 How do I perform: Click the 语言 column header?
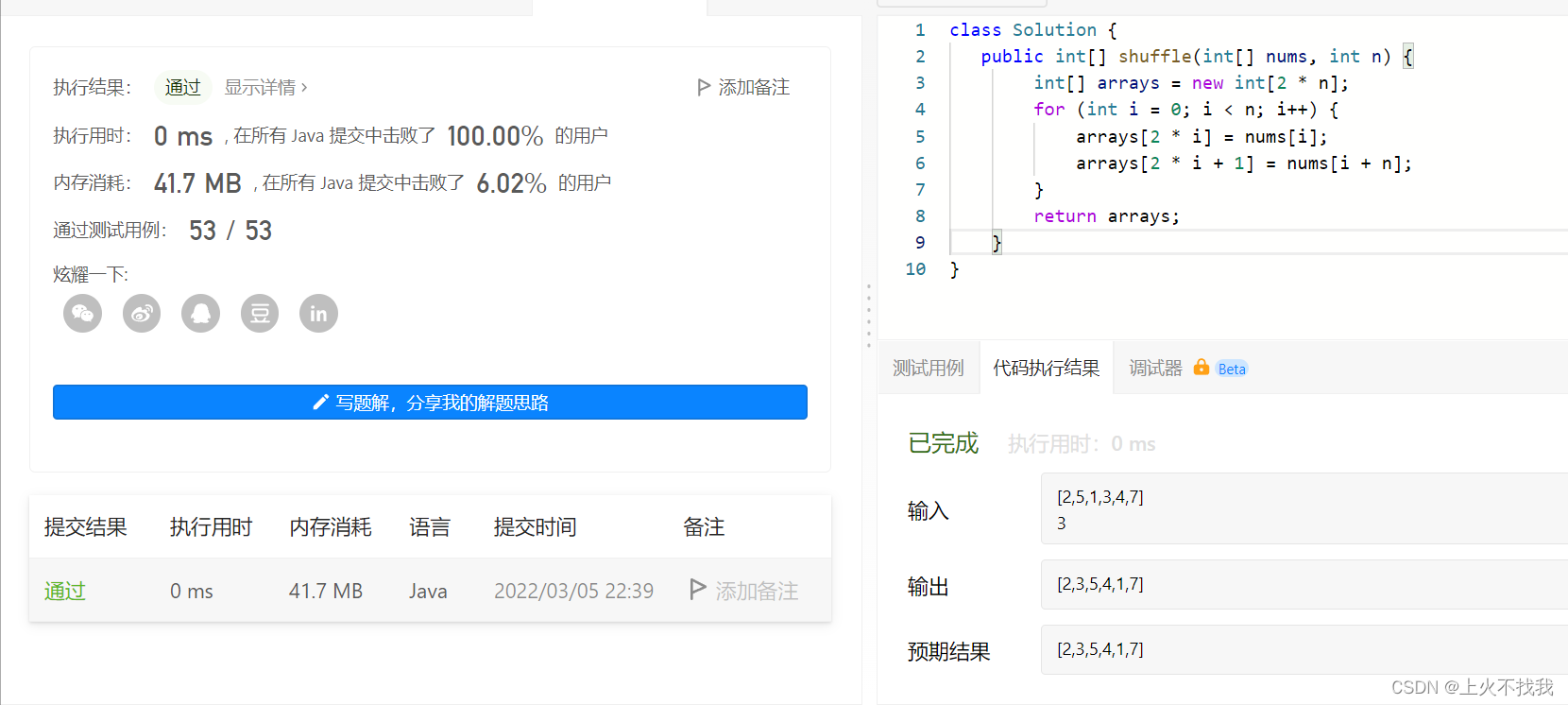click(x=430, y=526)
